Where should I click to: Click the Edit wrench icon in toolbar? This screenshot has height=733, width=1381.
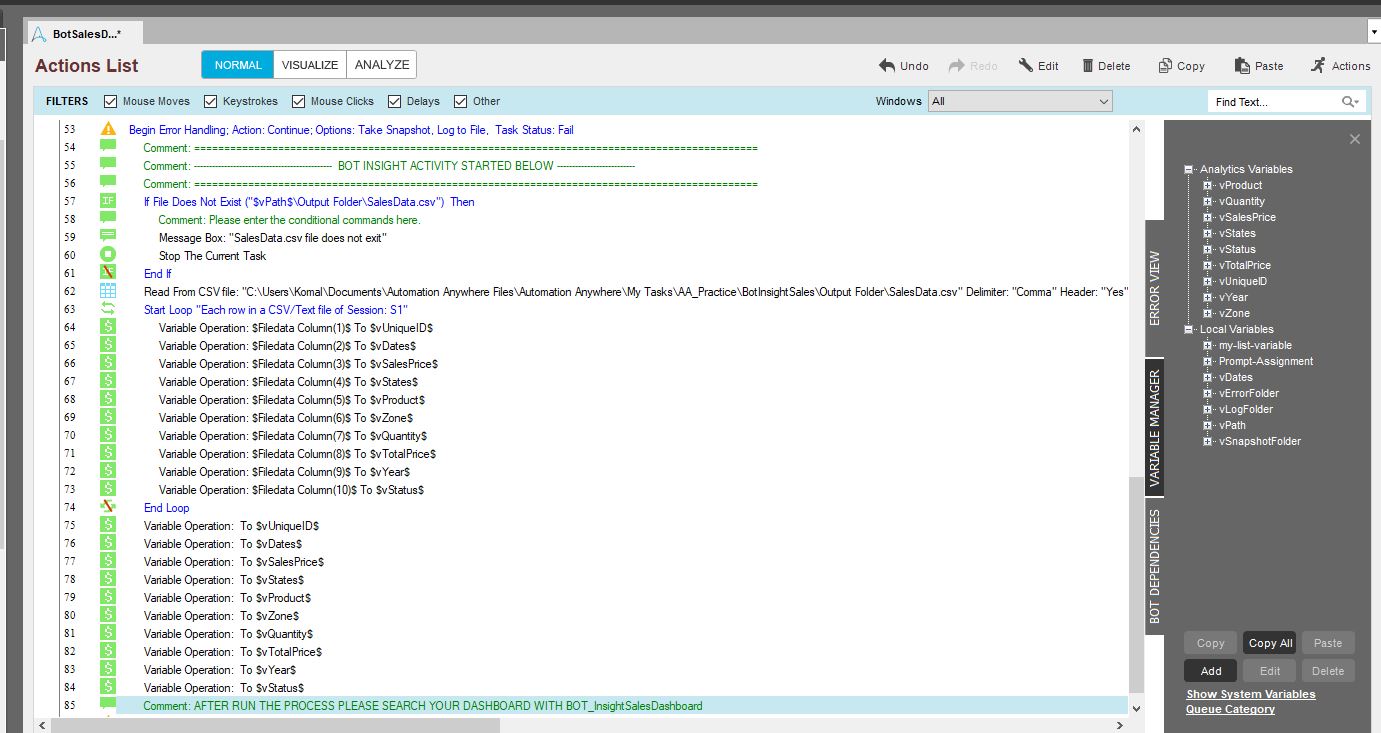click(x=1026, y=66)
